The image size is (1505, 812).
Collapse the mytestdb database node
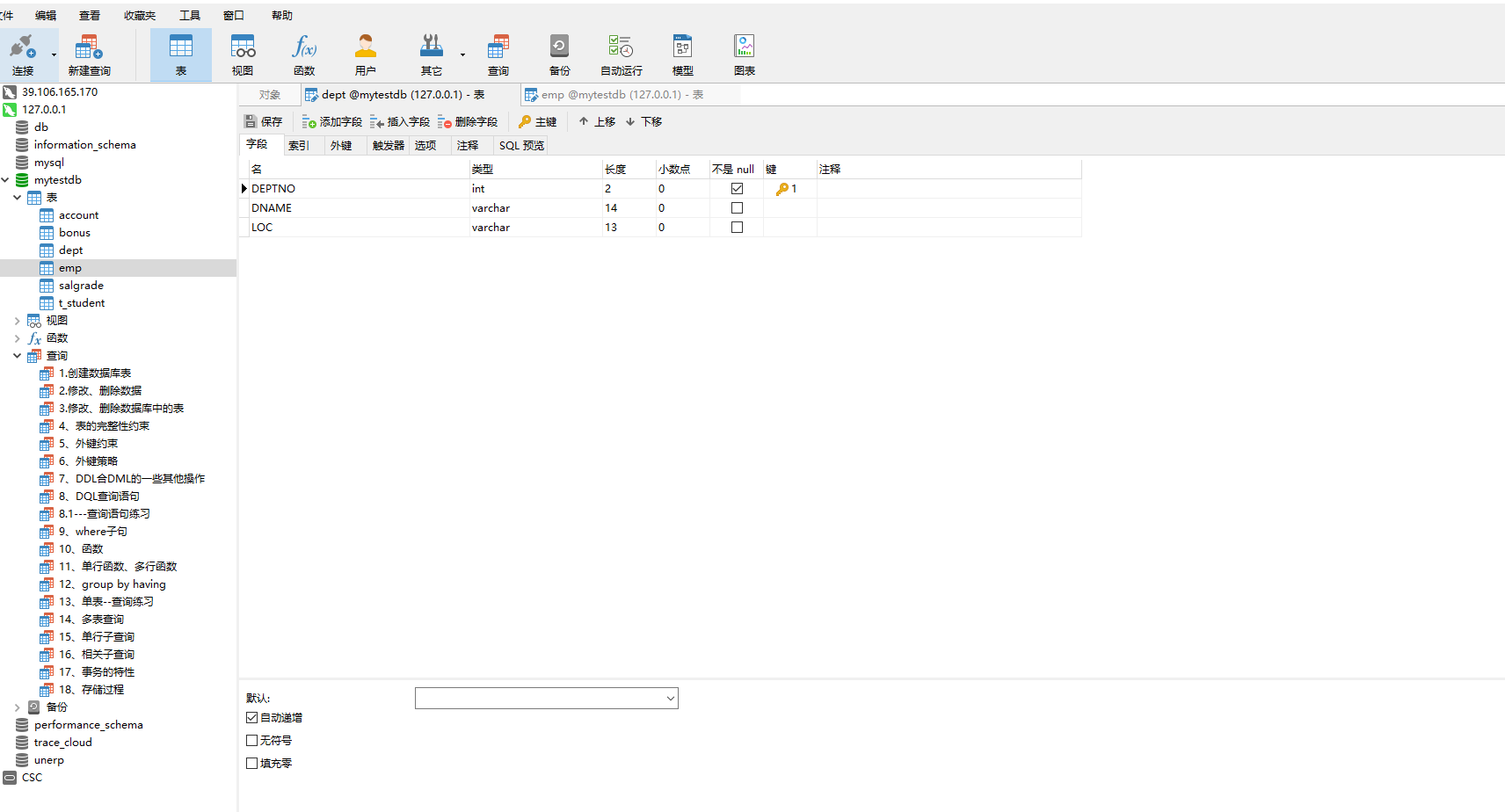[6, 180]
